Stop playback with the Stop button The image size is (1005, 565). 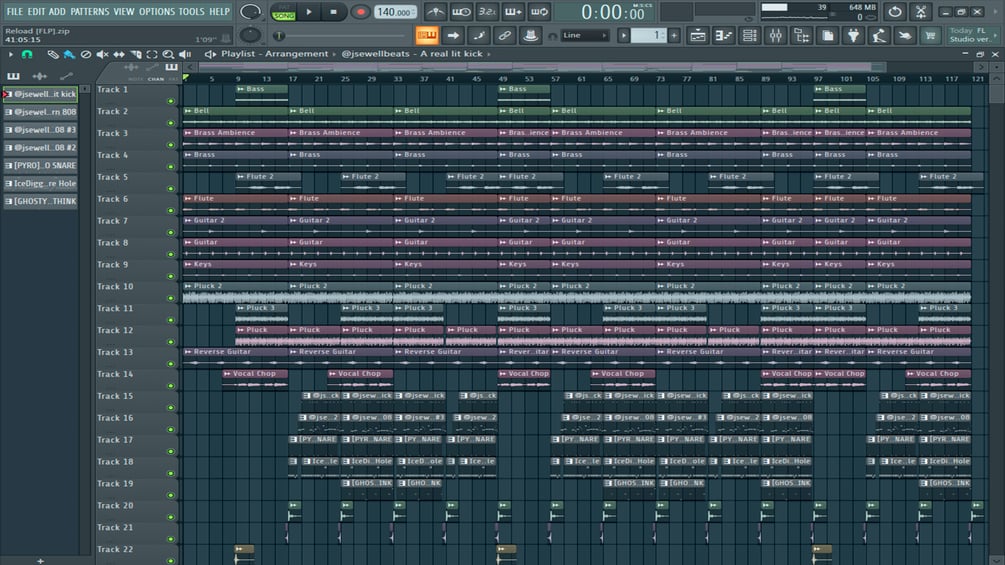(333, 12)
